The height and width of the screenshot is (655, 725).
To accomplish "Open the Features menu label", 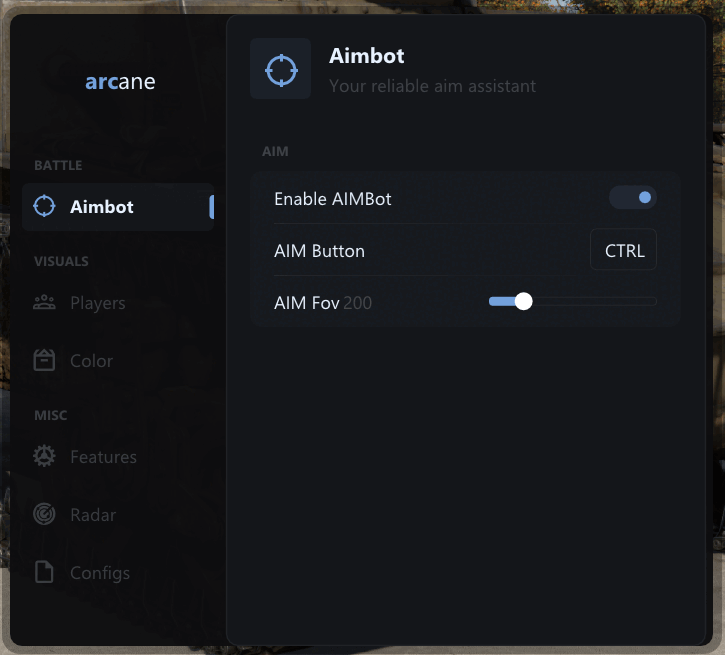I will click(x=103, y=457).
